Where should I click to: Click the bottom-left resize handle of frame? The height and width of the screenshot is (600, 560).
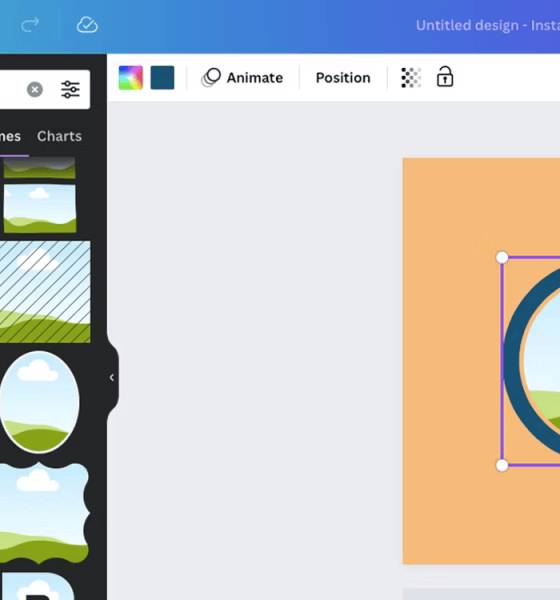502,465
